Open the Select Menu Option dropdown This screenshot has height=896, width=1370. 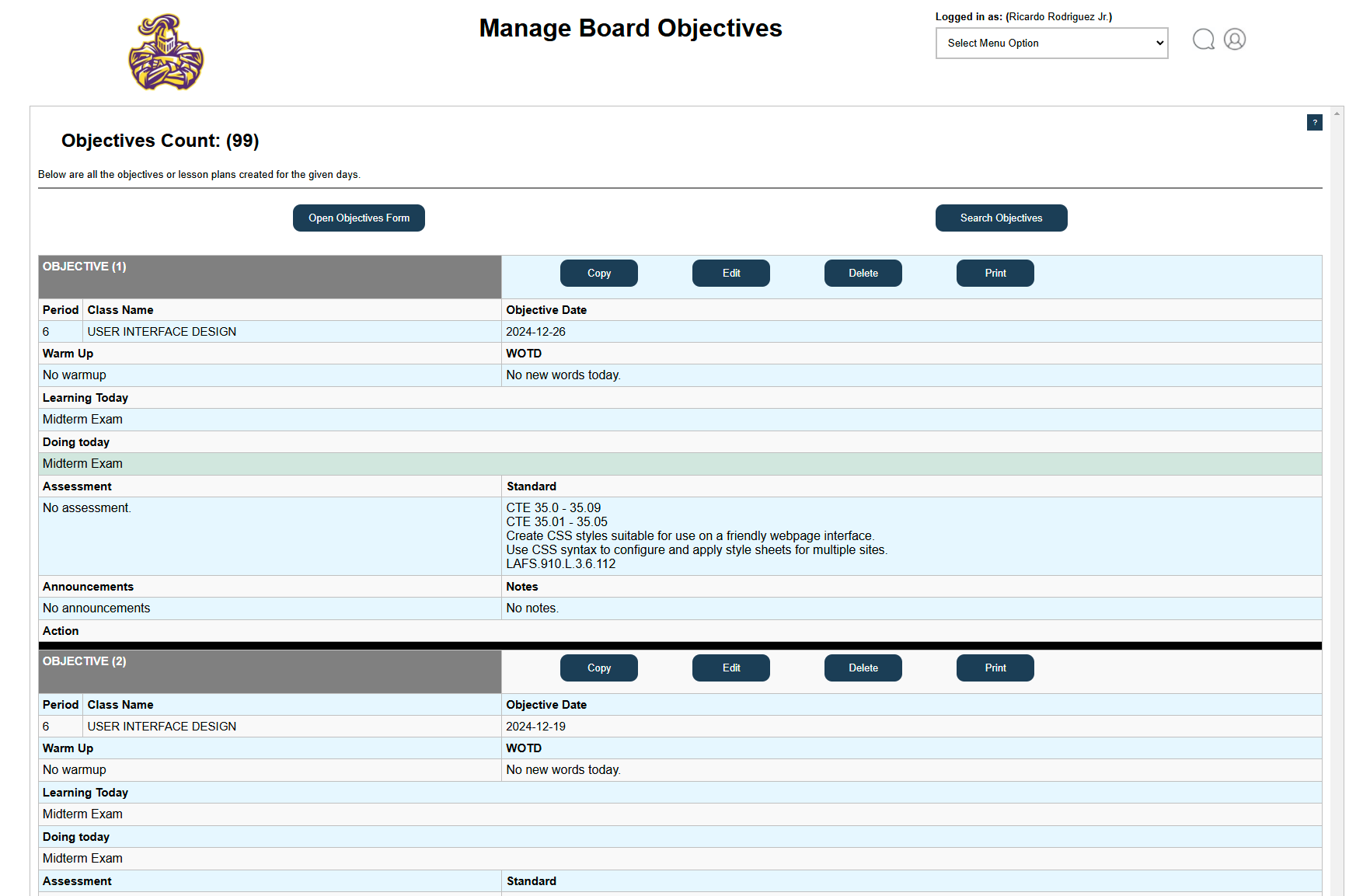(x=1051, y=43)
